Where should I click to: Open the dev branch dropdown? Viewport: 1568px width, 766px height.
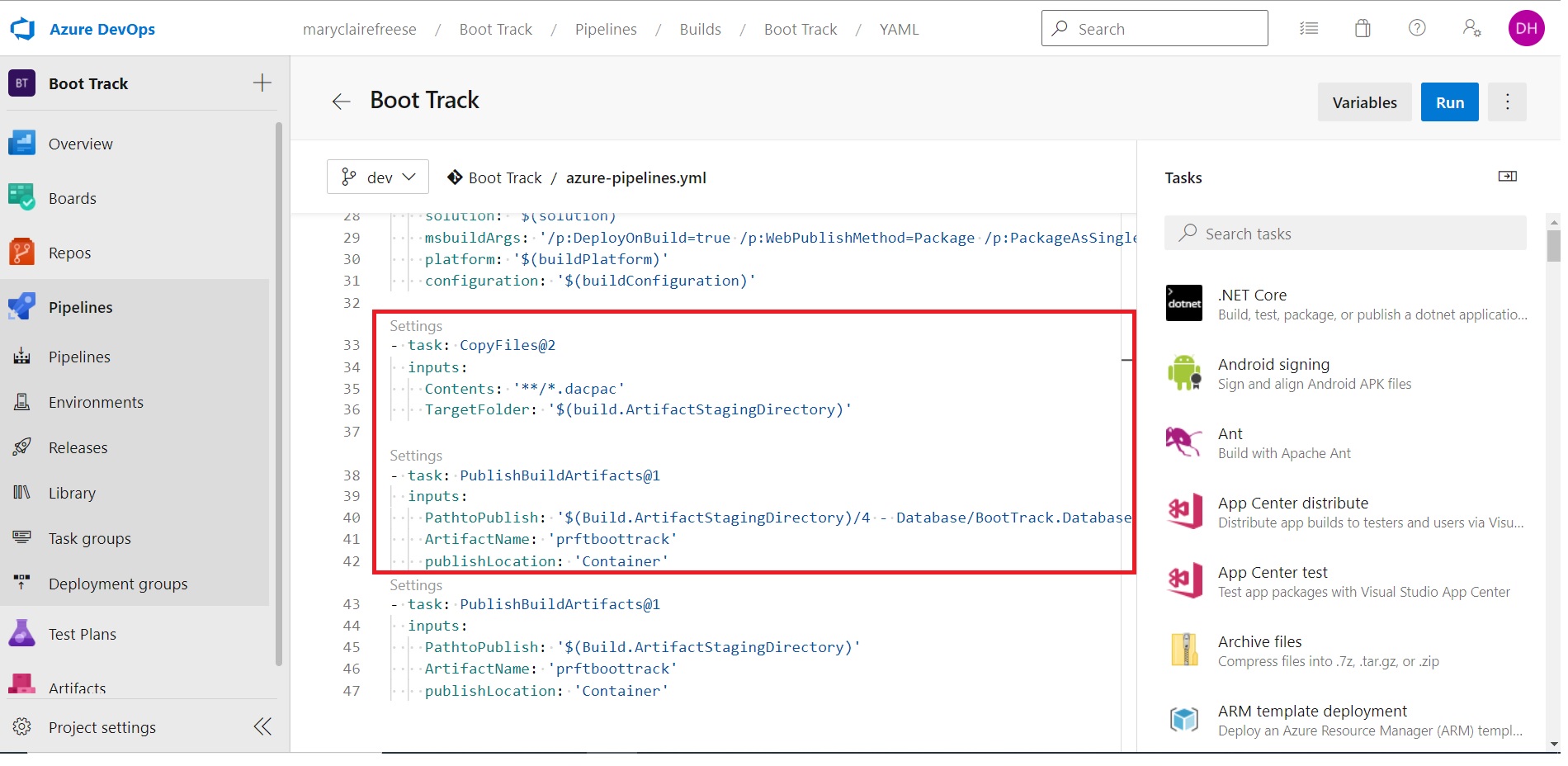(x=378, y=177)
